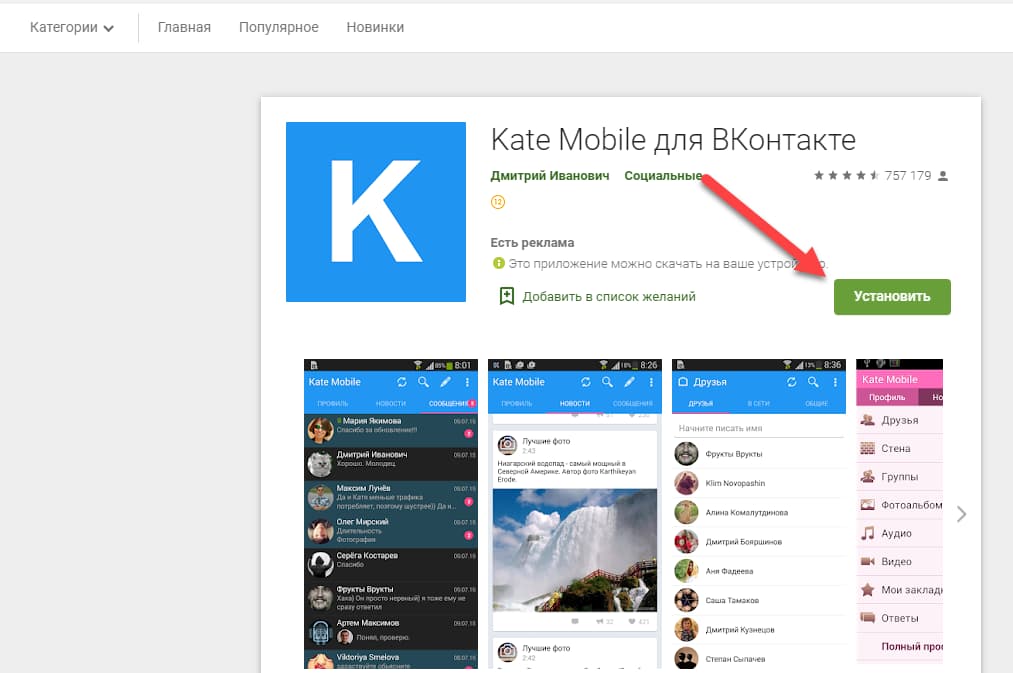Click the refresh icon in the second screenshot header
The image size is (1013, 673).
(x=586, y=382)
